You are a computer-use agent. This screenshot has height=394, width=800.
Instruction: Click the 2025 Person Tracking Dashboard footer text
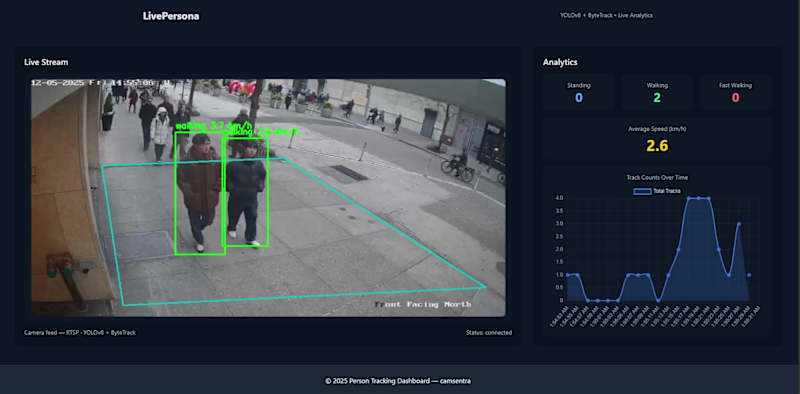(x=399, y=381)
